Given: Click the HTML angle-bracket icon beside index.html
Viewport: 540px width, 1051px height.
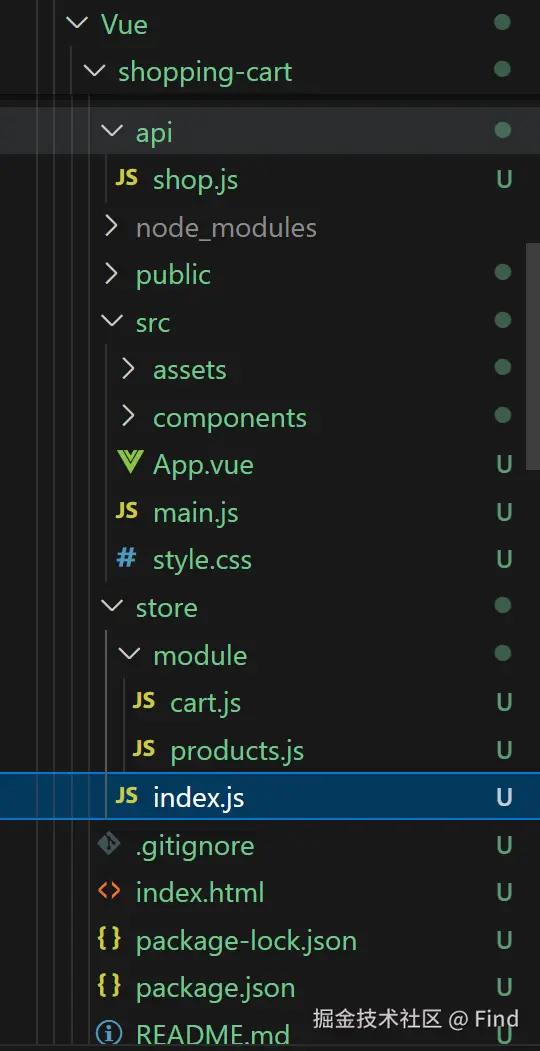Looking at the screenshot, I should pyautogui.click(x=109, y=891).
